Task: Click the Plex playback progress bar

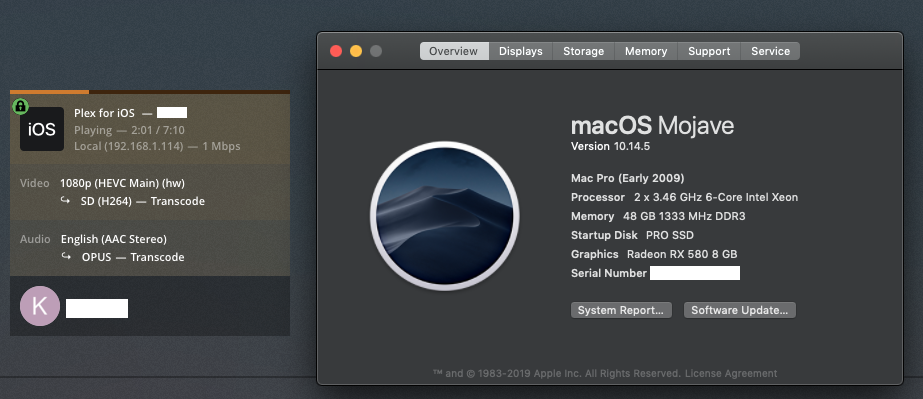Action: [150, 92]
